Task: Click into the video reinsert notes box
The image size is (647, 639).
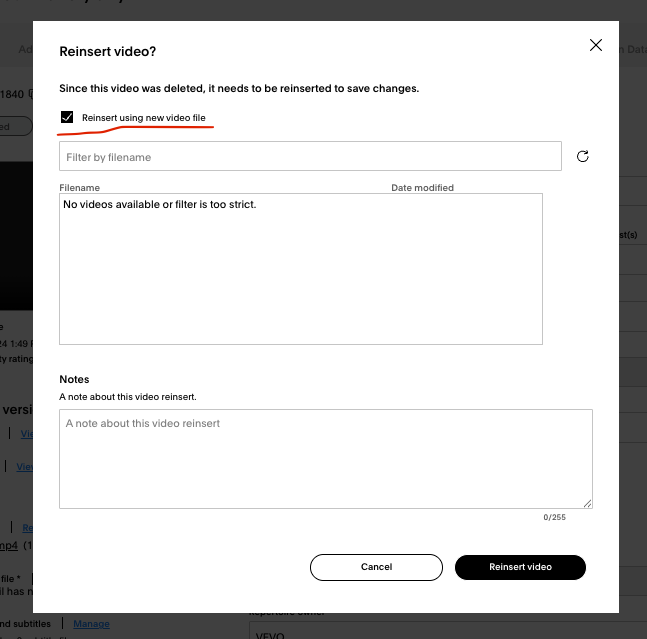Action: tap(326, 459)
